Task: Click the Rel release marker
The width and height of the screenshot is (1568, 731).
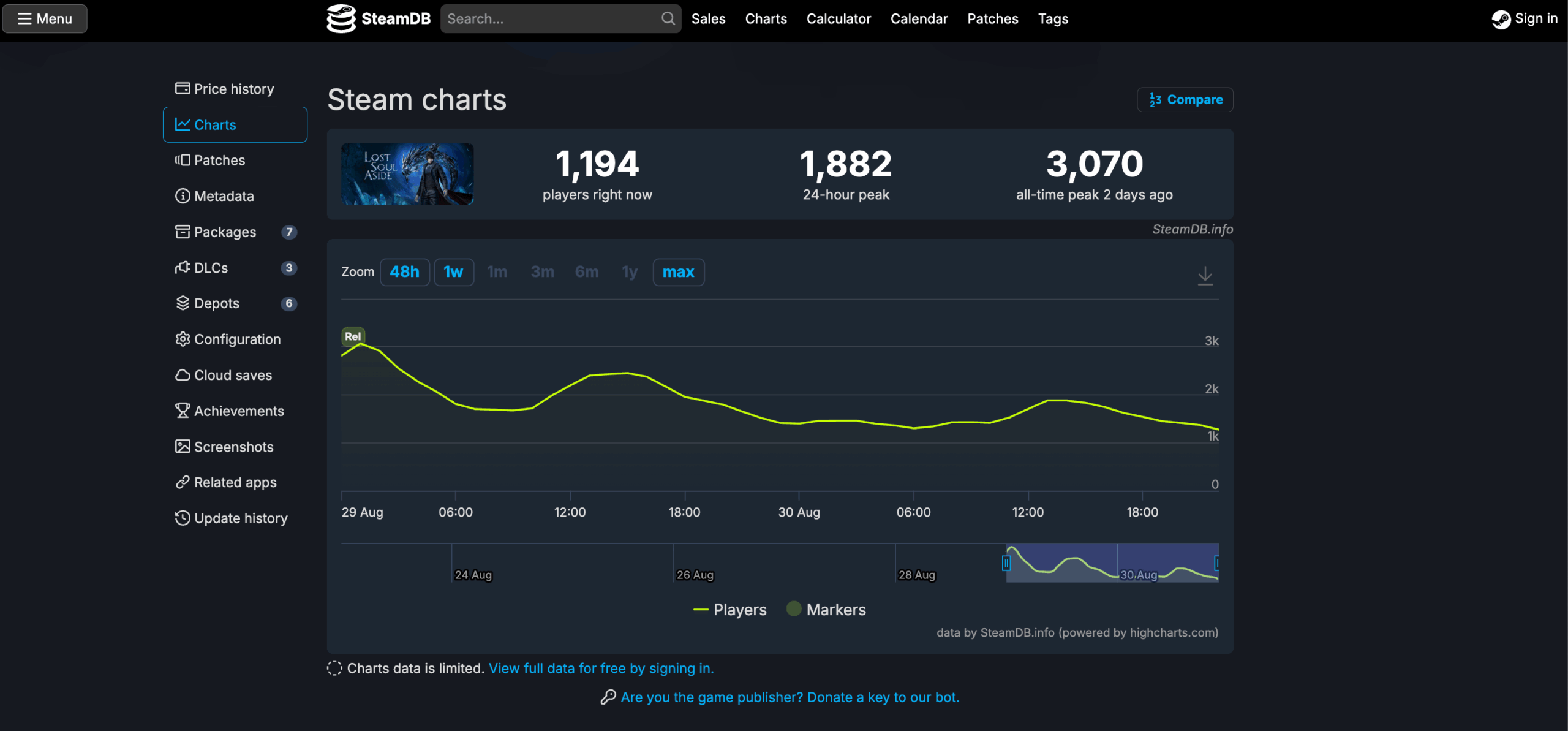Action: coord(353,336)
